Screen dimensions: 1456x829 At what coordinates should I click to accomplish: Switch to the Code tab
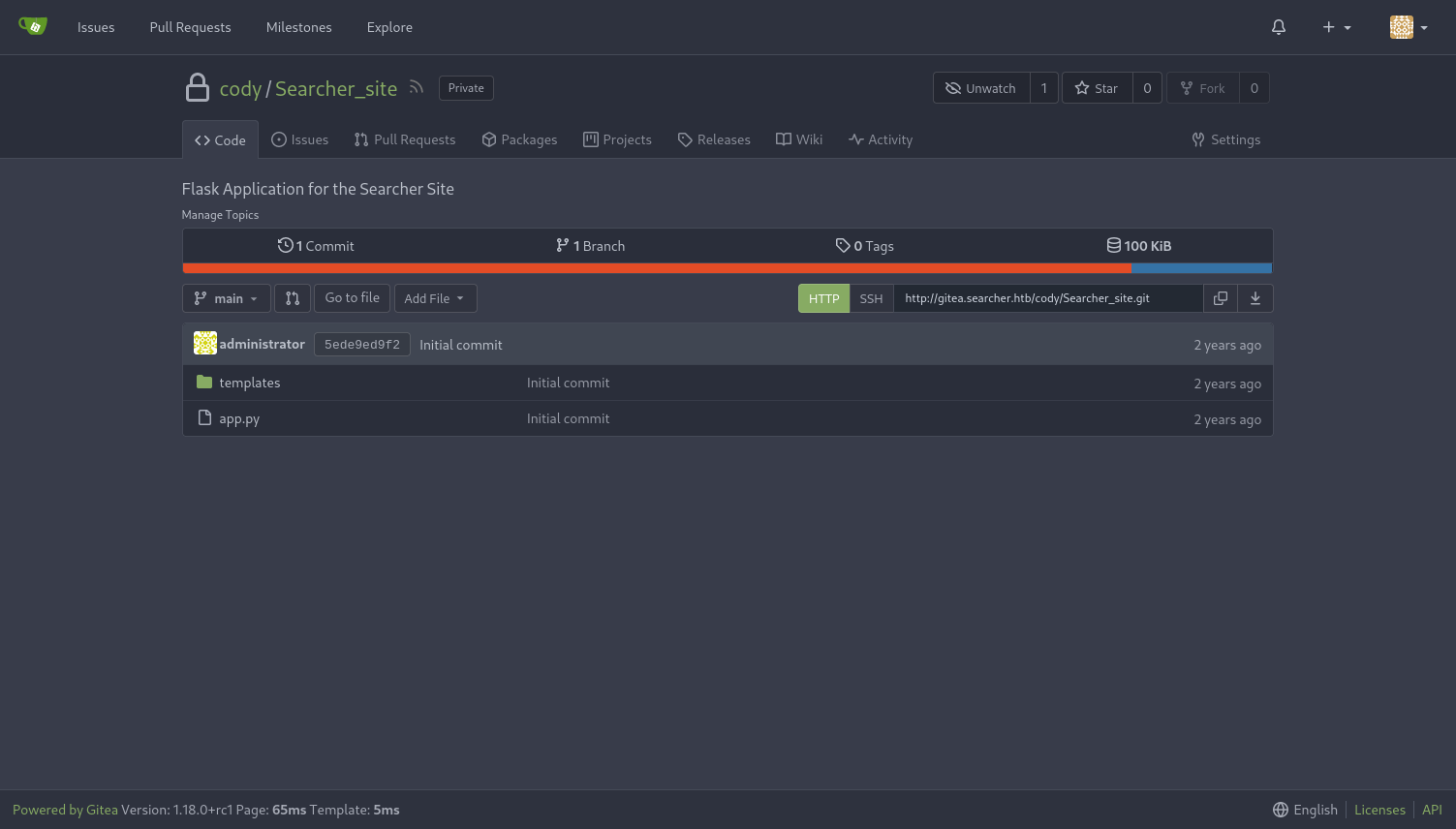click(220, 139)
